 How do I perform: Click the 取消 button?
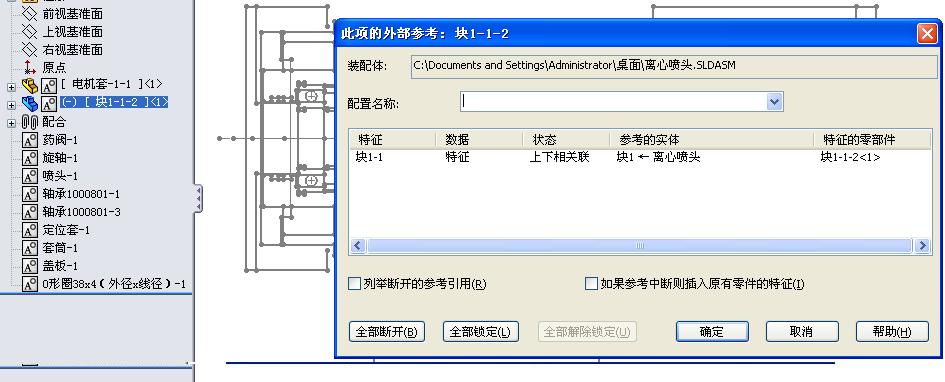click(x=802, y=331)
